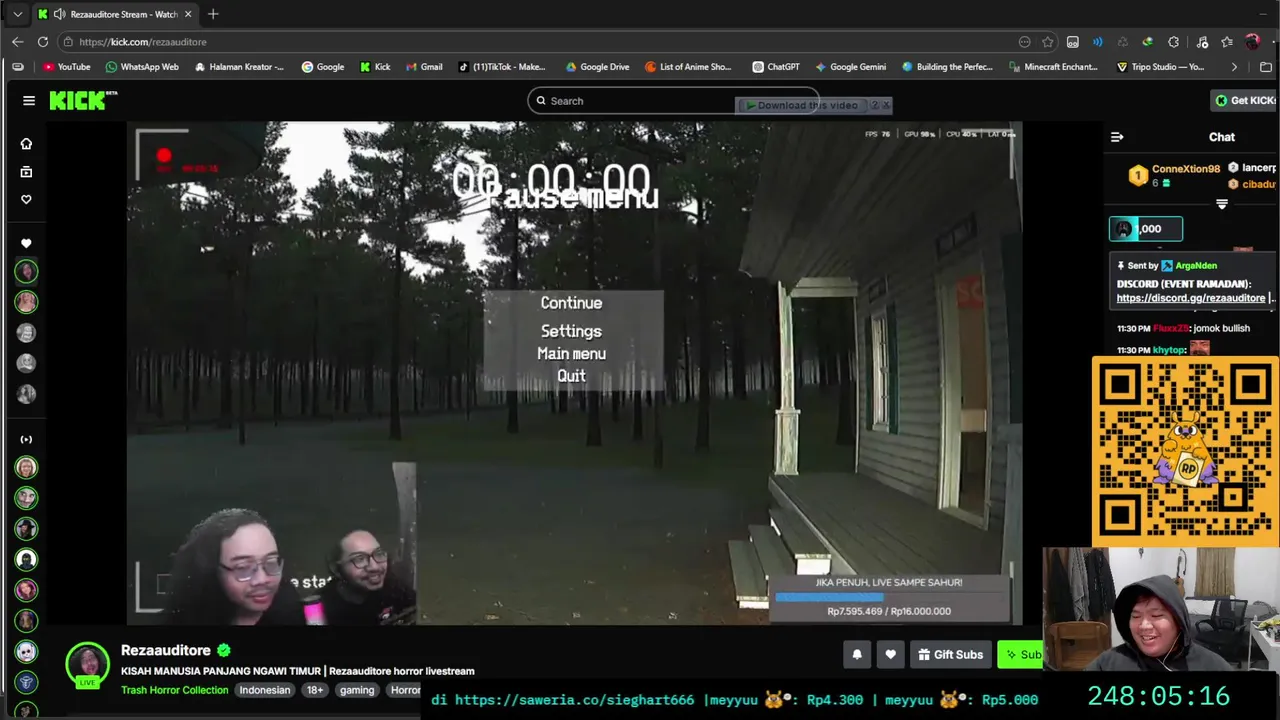Click the 18+ tag
Screen dimensions: 1280x720
(315, 690)
